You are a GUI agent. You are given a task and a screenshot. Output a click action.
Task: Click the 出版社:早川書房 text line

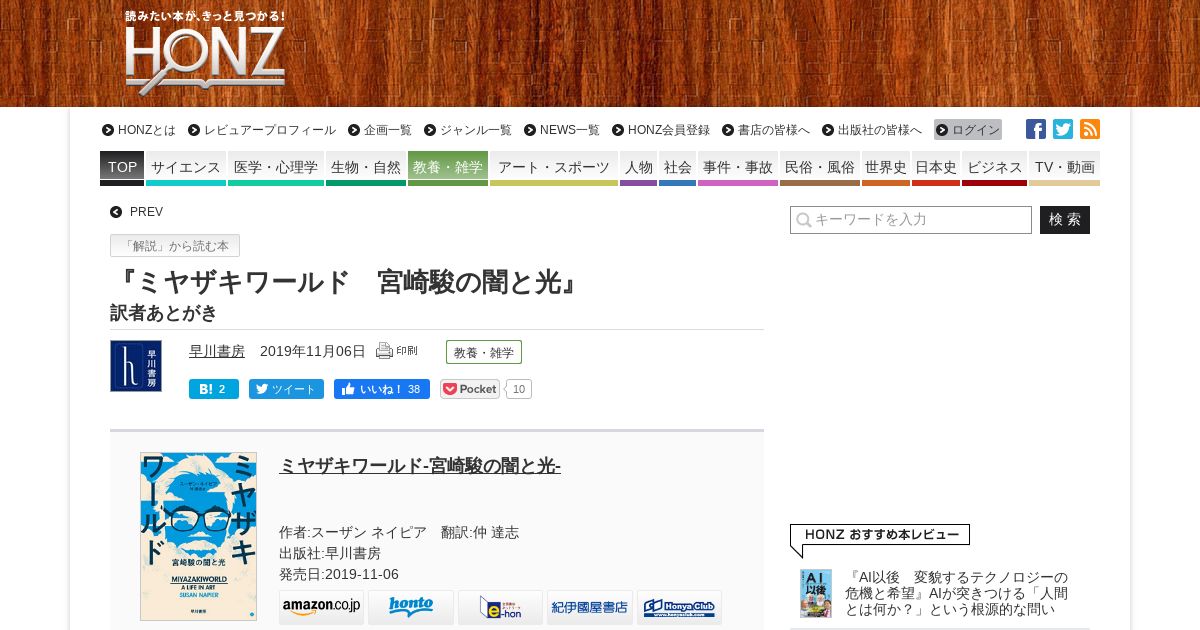pyautogui.click(x=330, y=553)
